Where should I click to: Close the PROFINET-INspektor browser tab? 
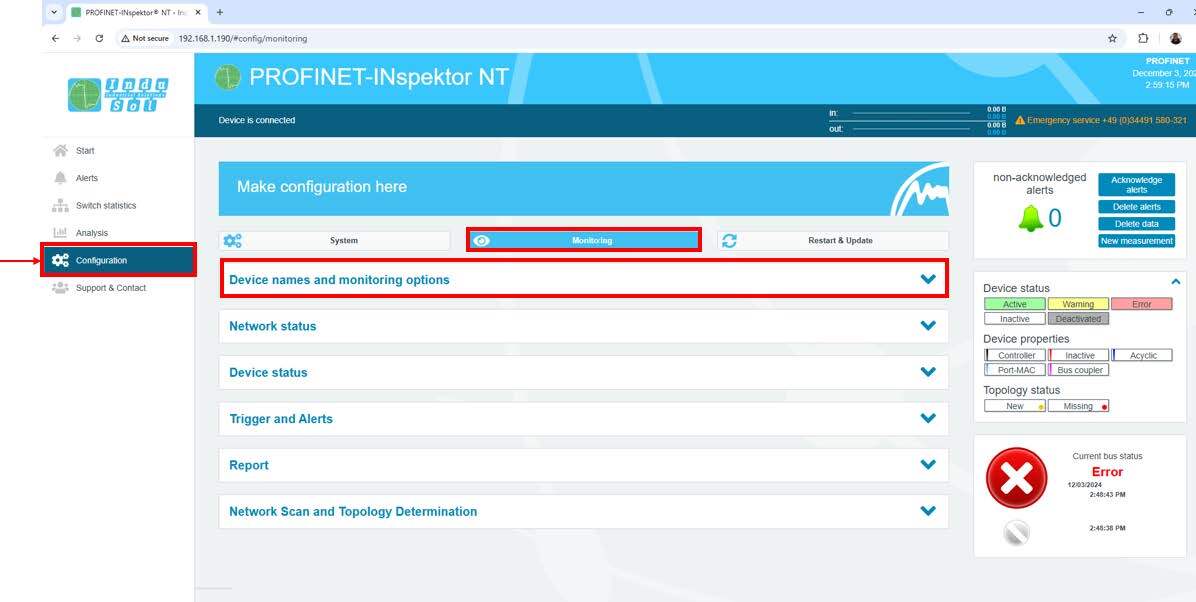pyautogui.click(x=198, y=12)
